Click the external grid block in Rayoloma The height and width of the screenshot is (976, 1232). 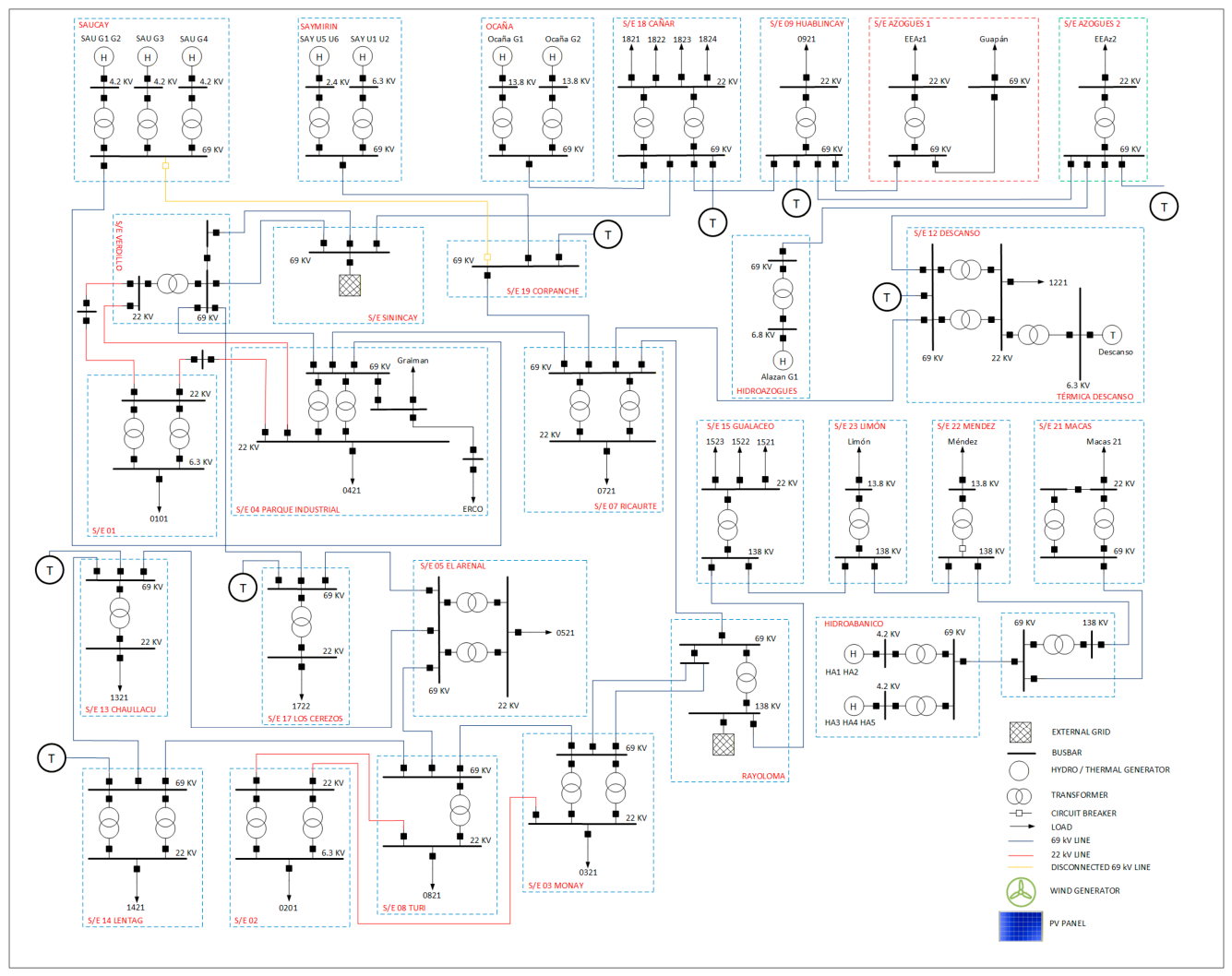pyautogui.click(x=724, y=744)
